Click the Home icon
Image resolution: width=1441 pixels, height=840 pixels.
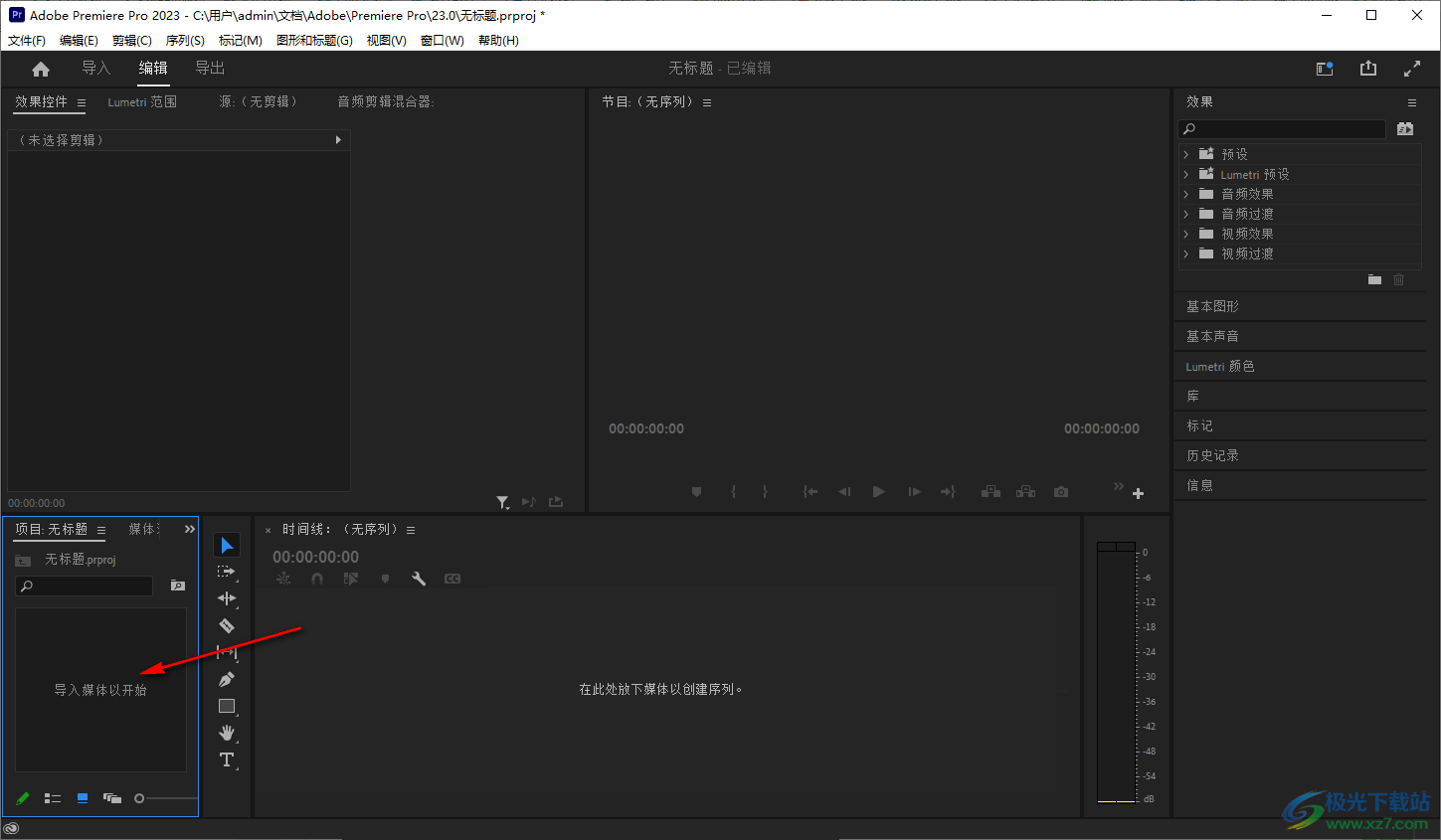[x=41, y=69]
